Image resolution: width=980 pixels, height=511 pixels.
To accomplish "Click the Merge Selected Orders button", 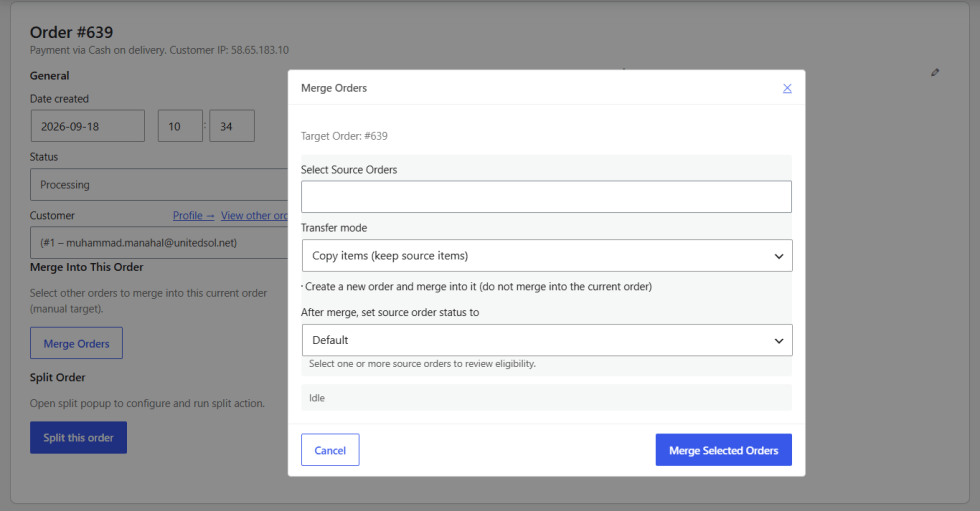I will 723,450.
